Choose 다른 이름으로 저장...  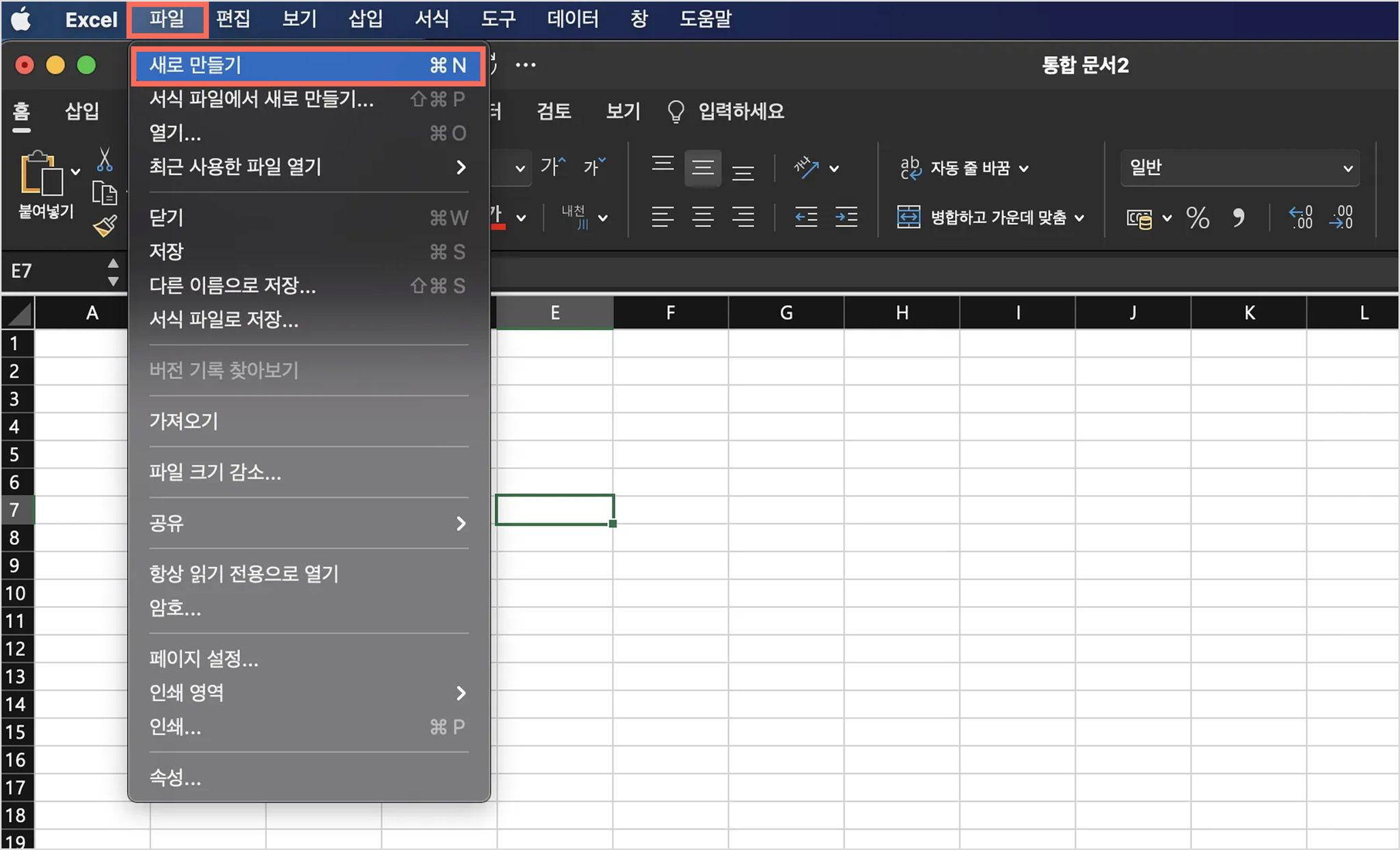pos(308,285)
